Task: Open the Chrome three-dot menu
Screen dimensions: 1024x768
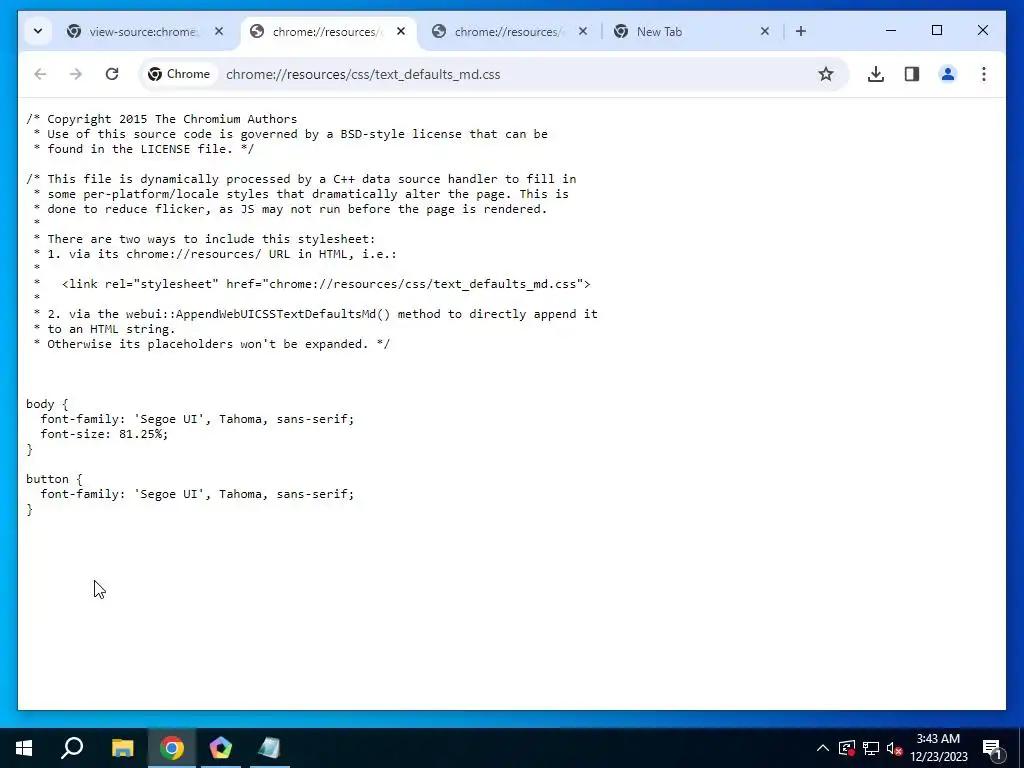Action: click(x=984, y=74)
